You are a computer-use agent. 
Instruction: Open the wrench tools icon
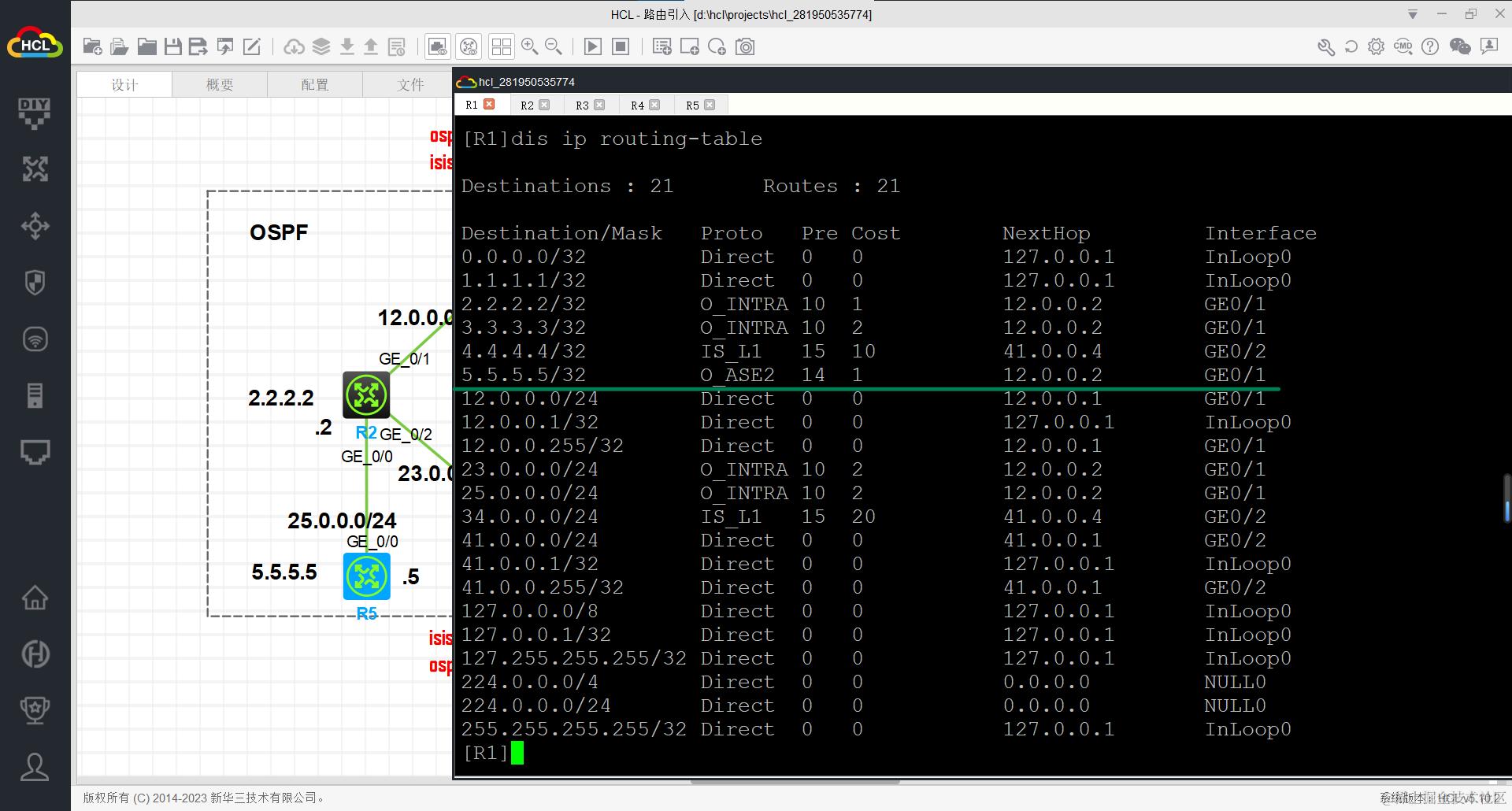tap(1326, 46)
